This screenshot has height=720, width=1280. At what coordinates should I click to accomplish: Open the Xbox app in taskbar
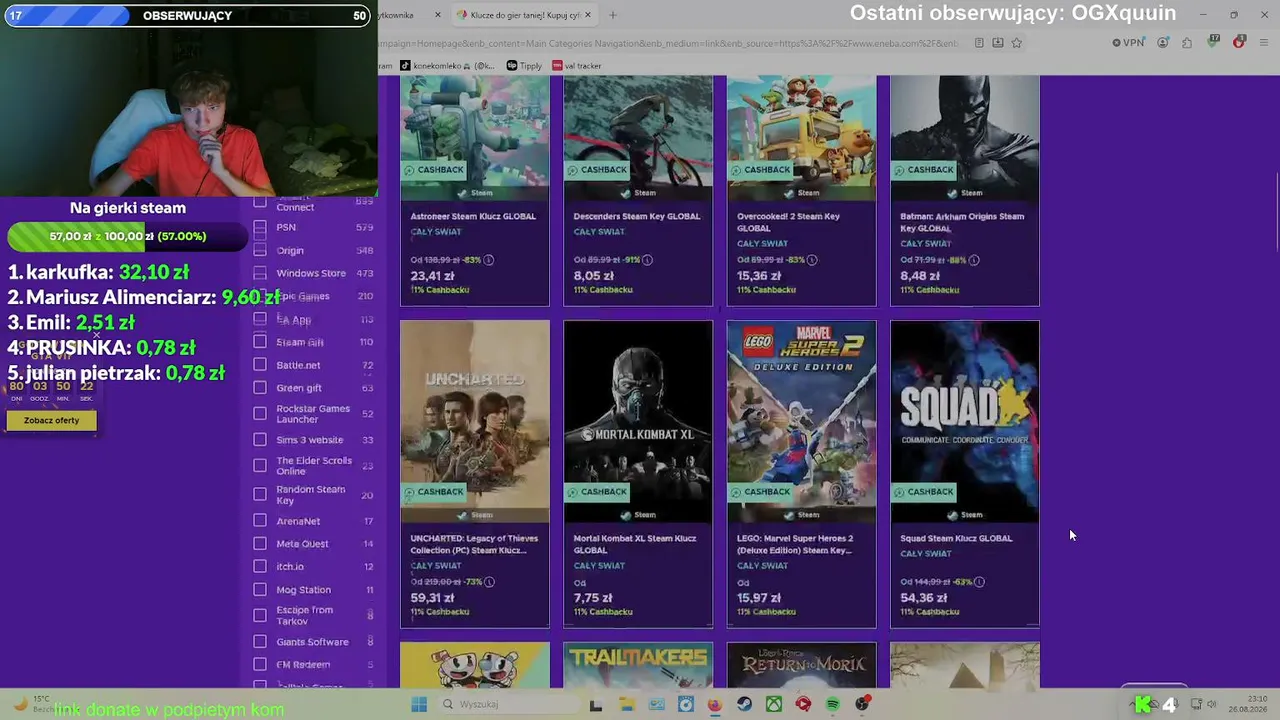coord(774,704)
